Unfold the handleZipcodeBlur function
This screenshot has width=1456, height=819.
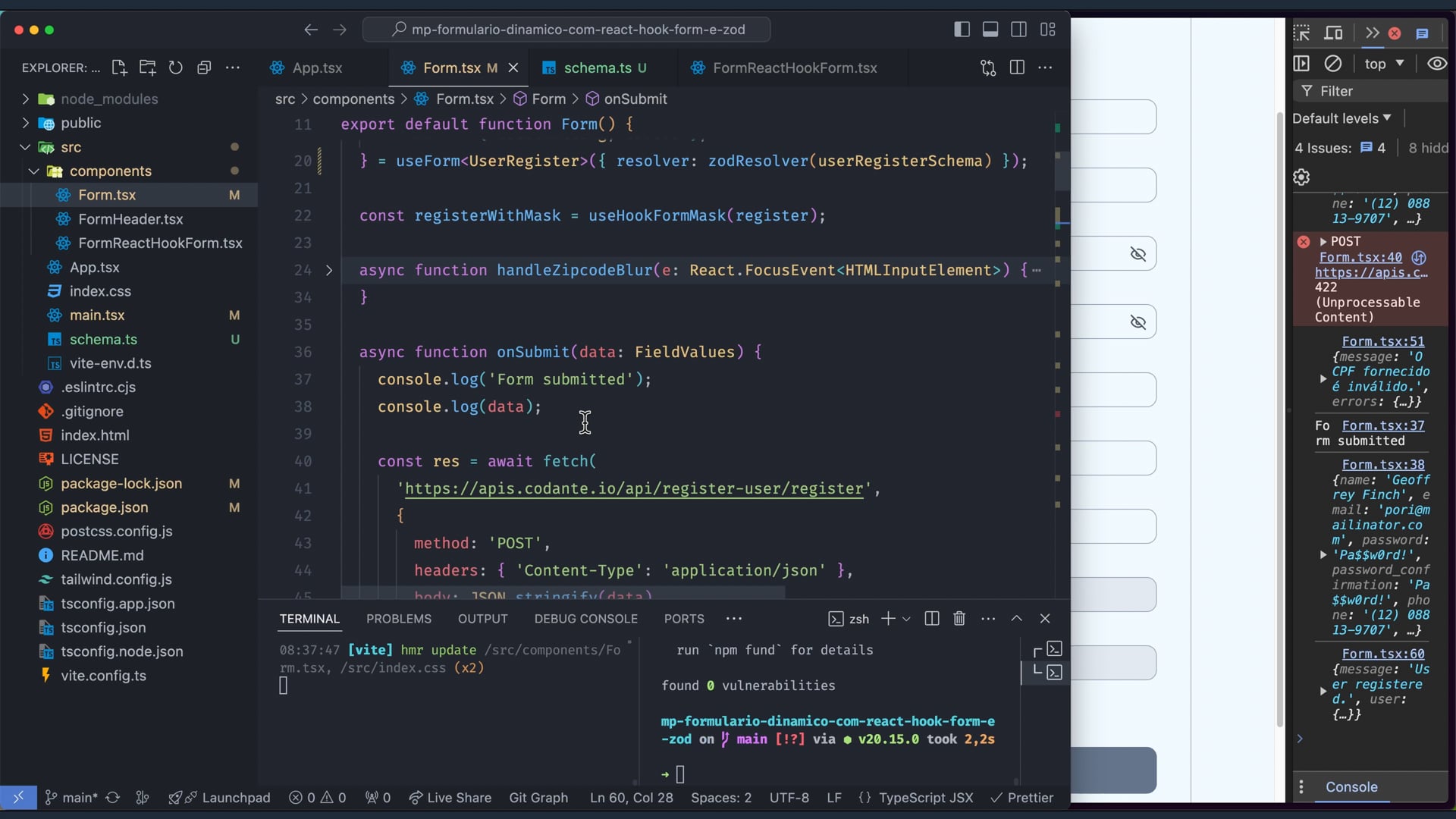pyautogui.click(x=329, y=270)
